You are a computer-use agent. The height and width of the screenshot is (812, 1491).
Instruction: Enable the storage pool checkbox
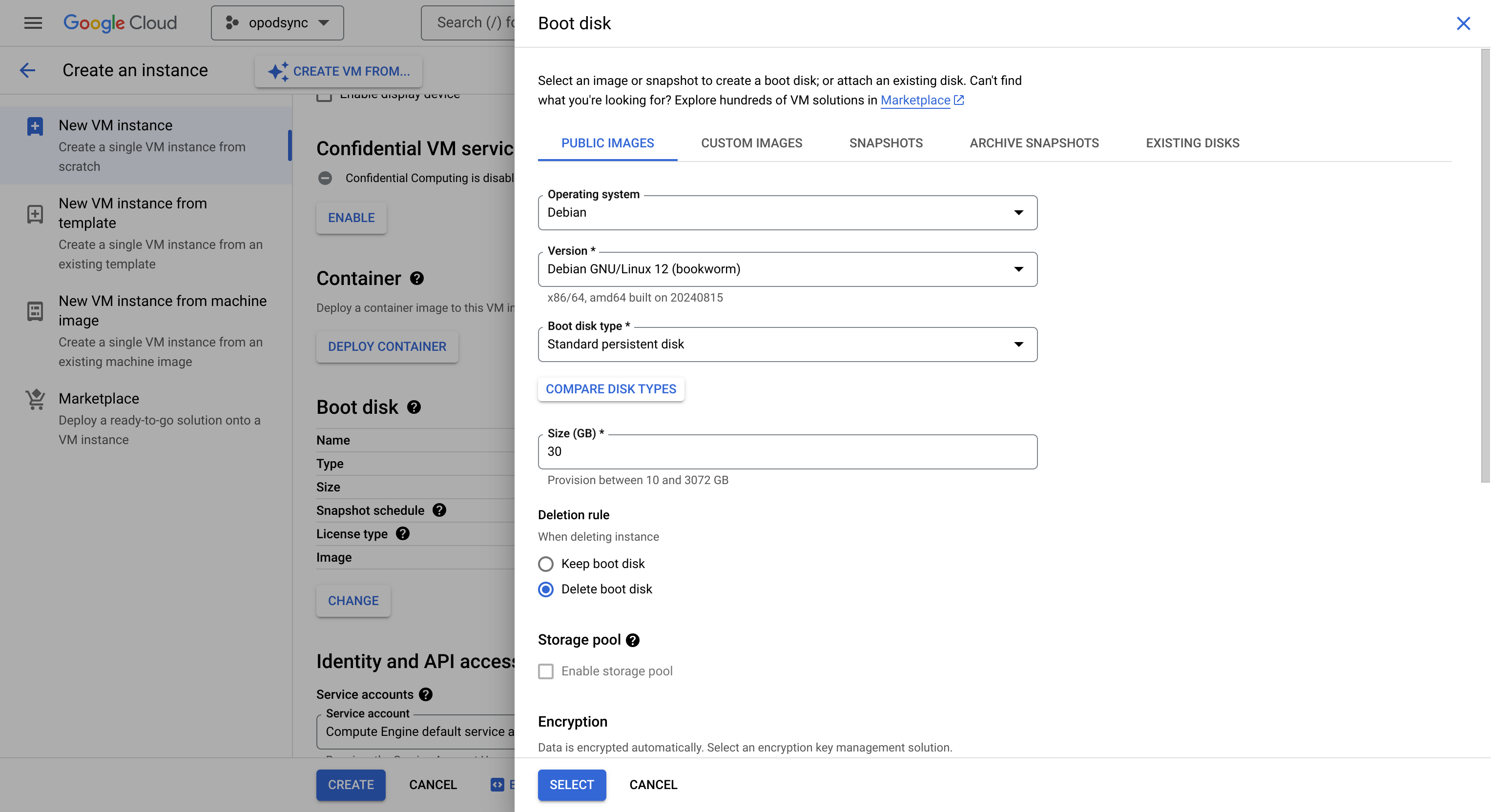546,671
